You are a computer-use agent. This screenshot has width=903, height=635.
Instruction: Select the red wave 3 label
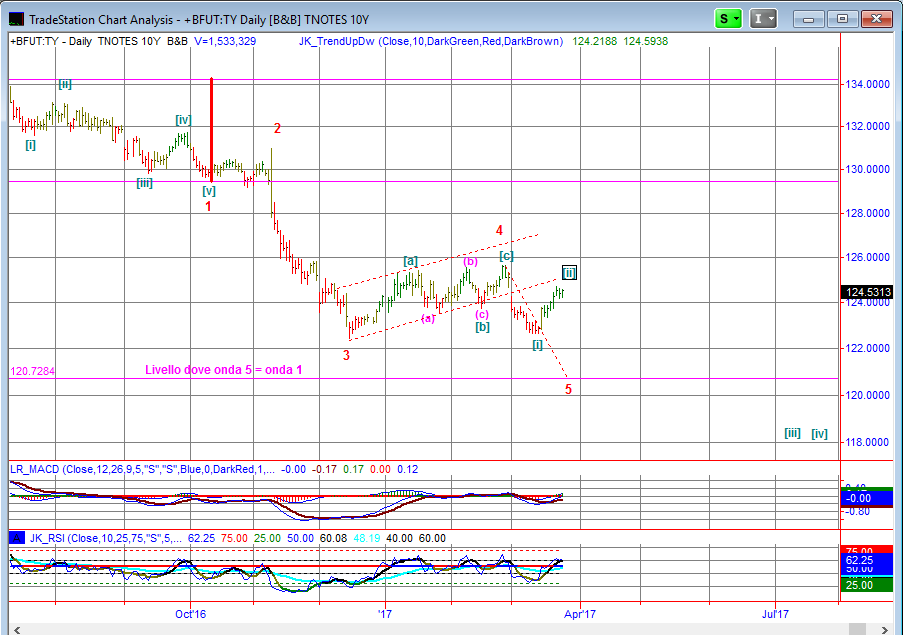click(x=346, y=355)
